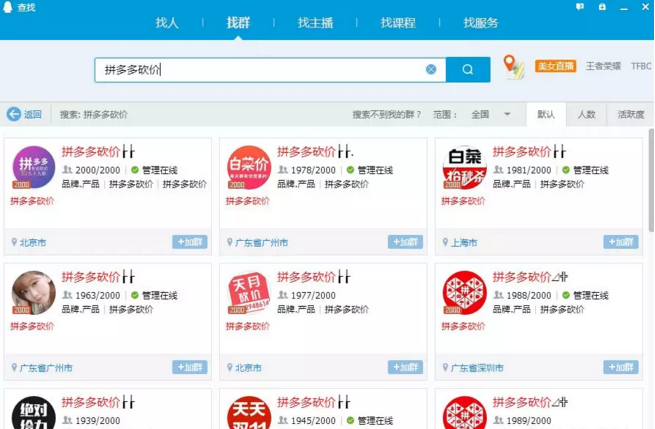Screen dimensions: 655x429
Task: Click the results vertical scrollbar
Action: pos(651,180)
